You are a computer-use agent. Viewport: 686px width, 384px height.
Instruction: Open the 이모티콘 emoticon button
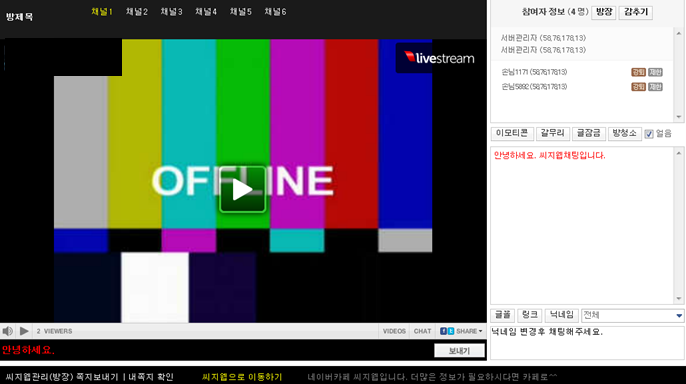click(x=512, y=133)
